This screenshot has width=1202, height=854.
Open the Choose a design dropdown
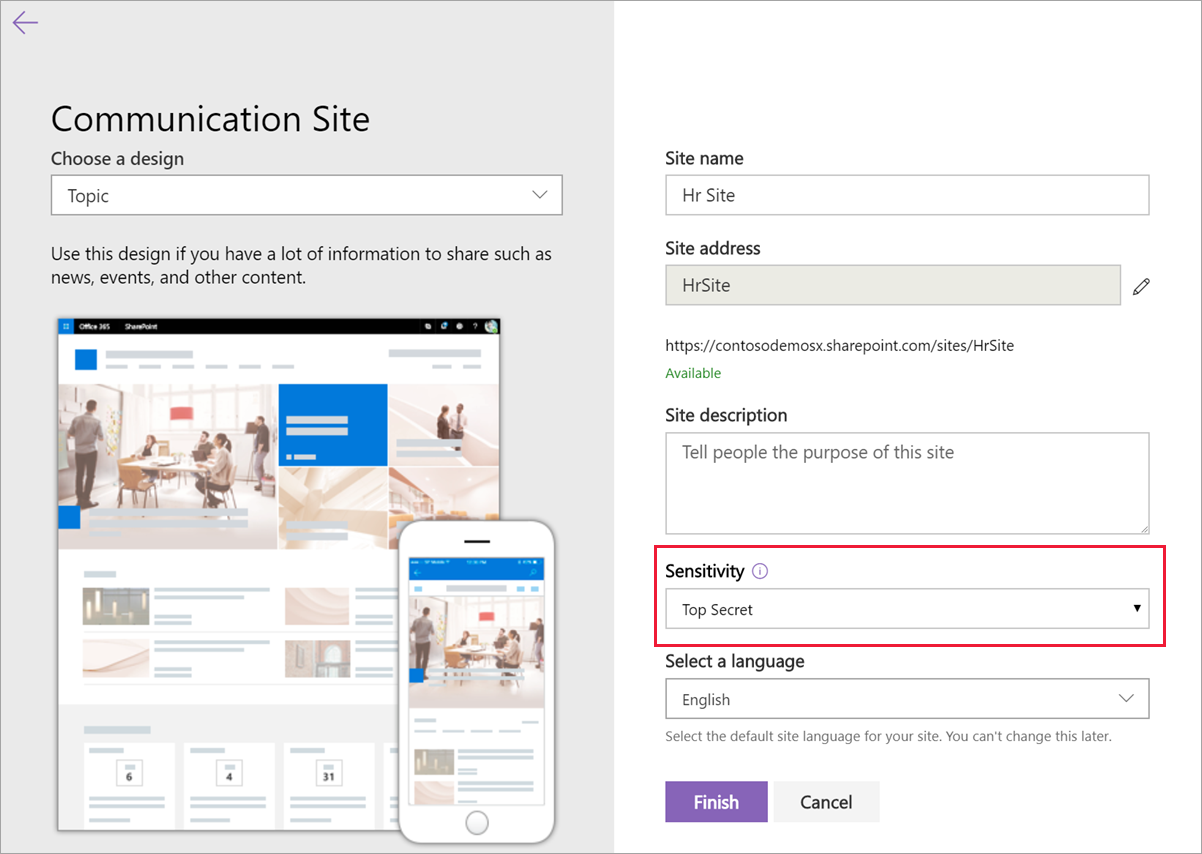pos(306,194)
